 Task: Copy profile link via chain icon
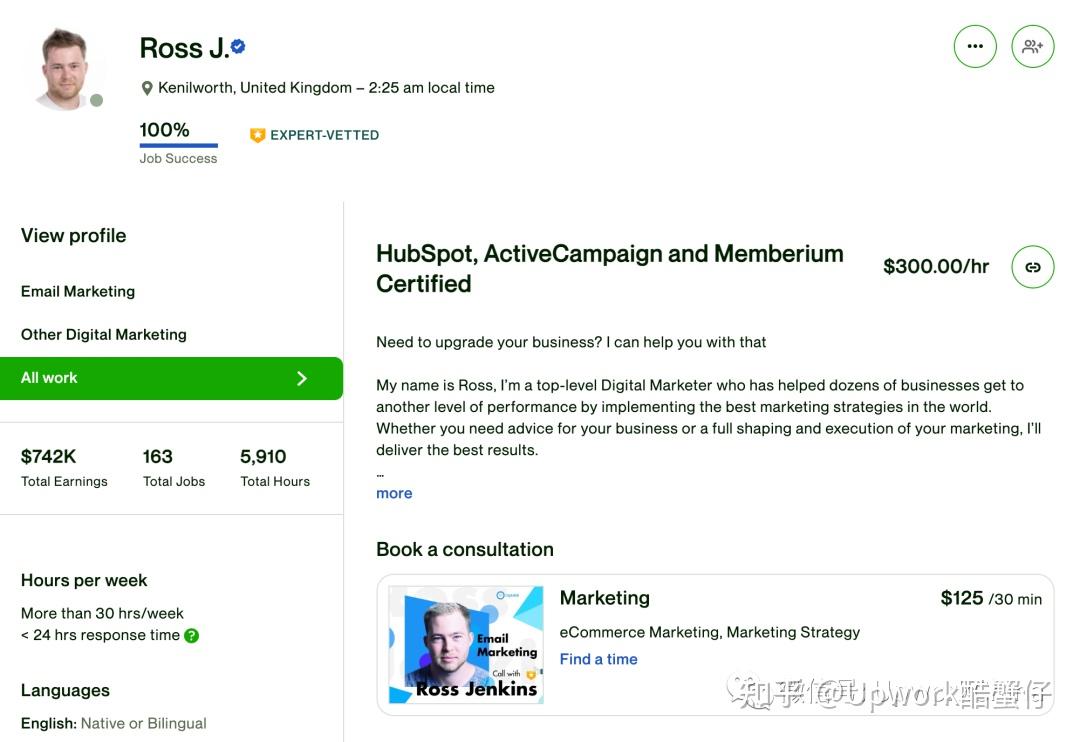1033,267
